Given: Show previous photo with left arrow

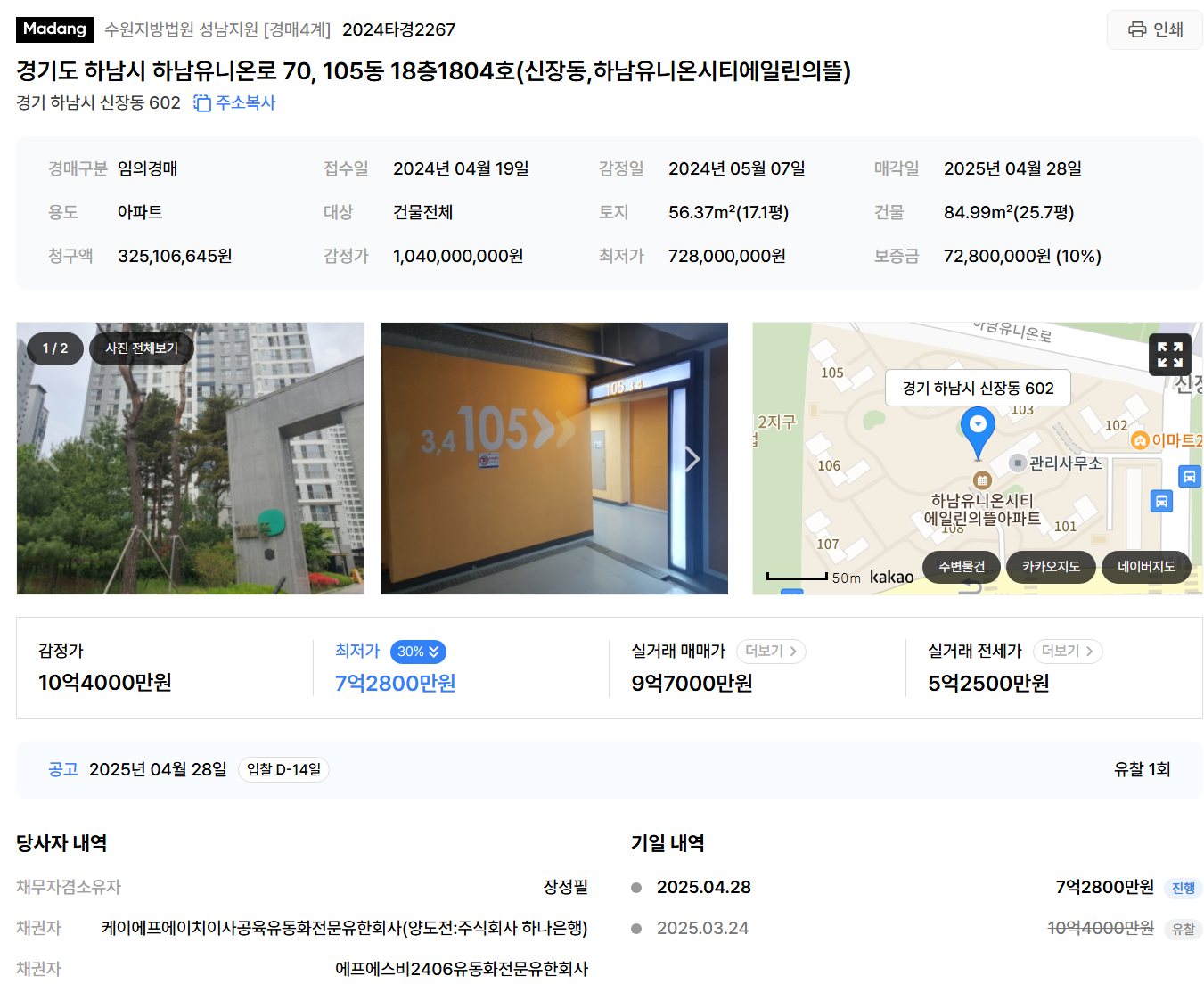Looking at the screenshot, I should click(52, 459).
